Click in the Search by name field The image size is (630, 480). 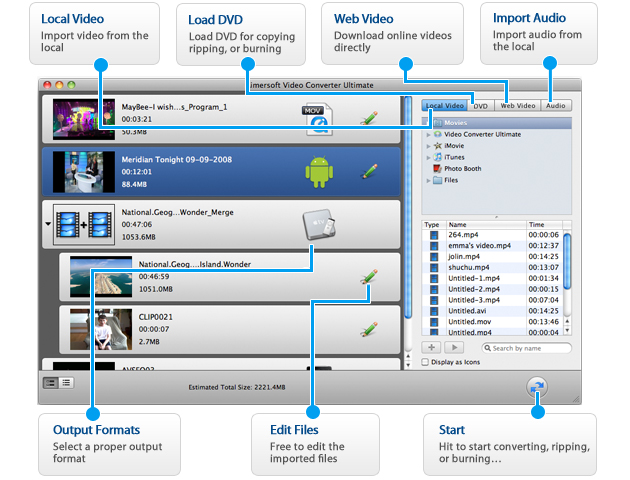pos(526,348)
